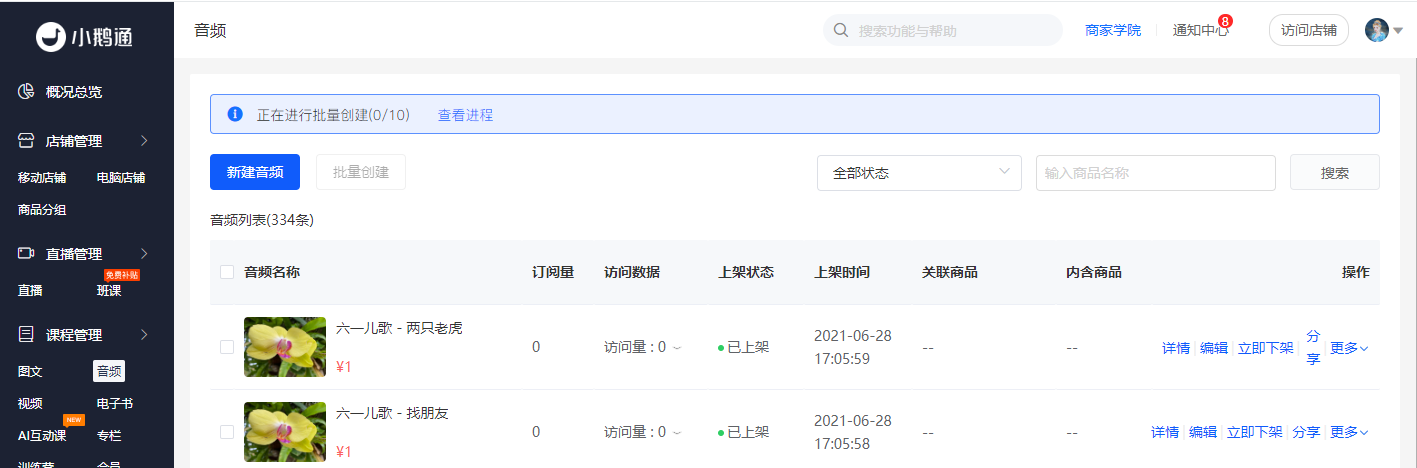Image resolution: width=1417 pixels, height=468 pixels.
Task: Open 直播 sidebar item
Action: 30,291
